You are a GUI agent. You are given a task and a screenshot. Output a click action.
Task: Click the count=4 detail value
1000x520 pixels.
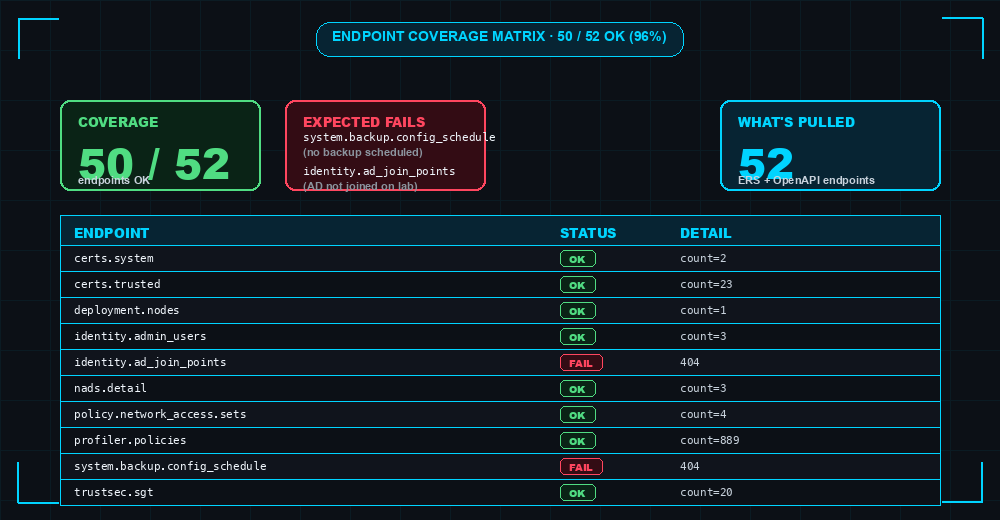pyautogui.click(x=703, y=415)
